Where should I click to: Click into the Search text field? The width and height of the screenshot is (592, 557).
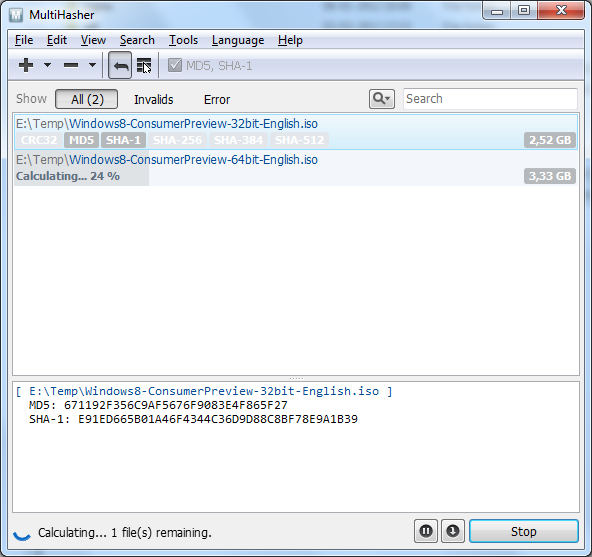click(x=490, y=99)
